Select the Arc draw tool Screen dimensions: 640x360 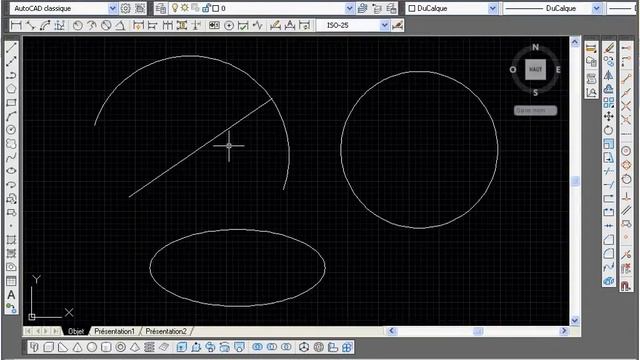[x=11, y=116]
